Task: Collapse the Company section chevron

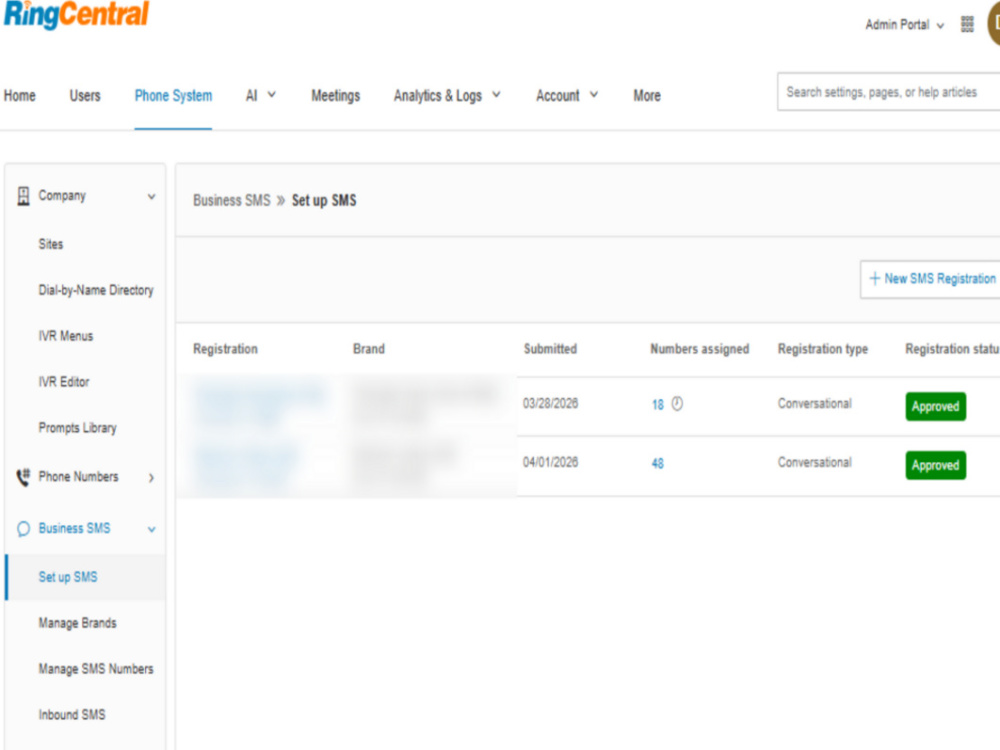Action: pos(151,196)
